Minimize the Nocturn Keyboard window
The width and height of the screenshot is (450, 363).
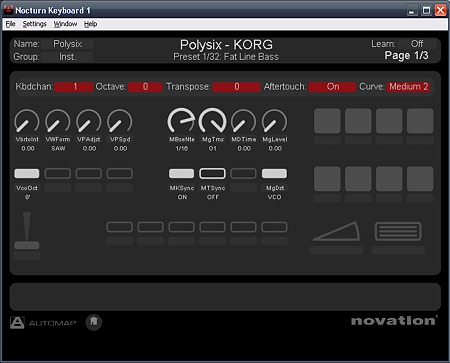click(412, 10)
